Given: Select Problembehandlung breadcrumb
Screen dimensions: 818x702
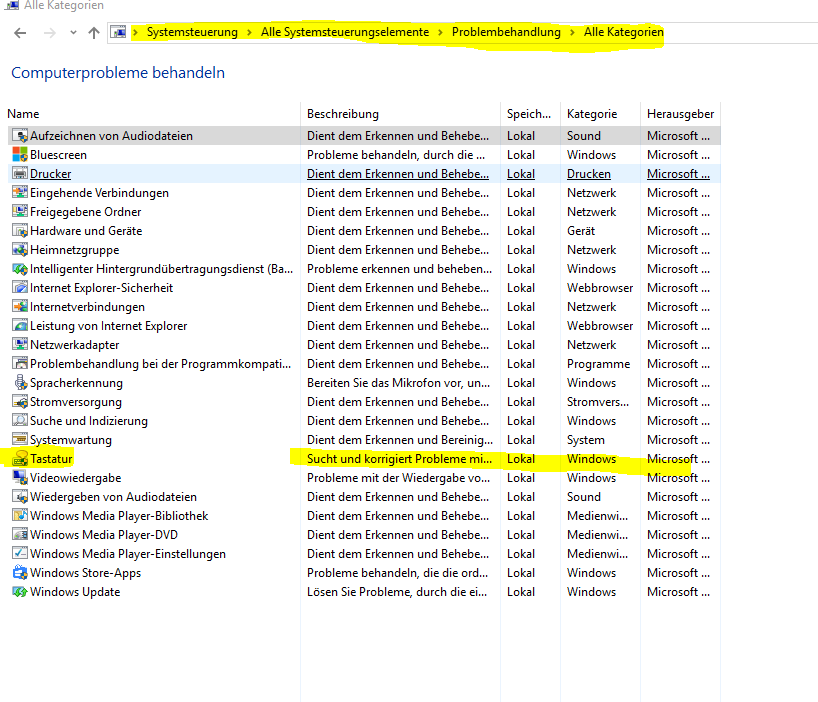Looking at the screenshot, I should [x=506, y=32].
